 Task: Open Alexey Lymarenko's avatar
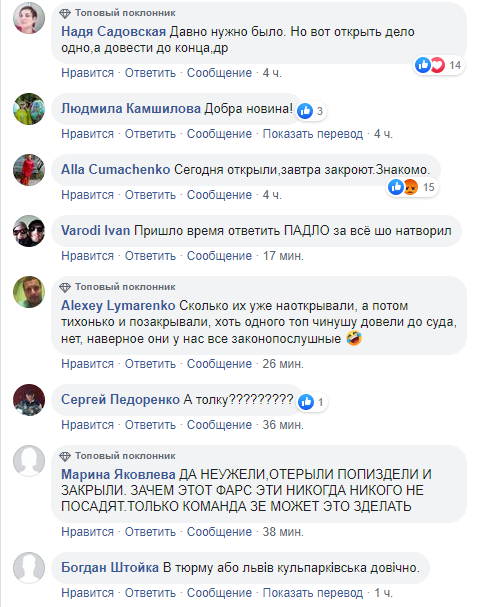coord(29,292)
